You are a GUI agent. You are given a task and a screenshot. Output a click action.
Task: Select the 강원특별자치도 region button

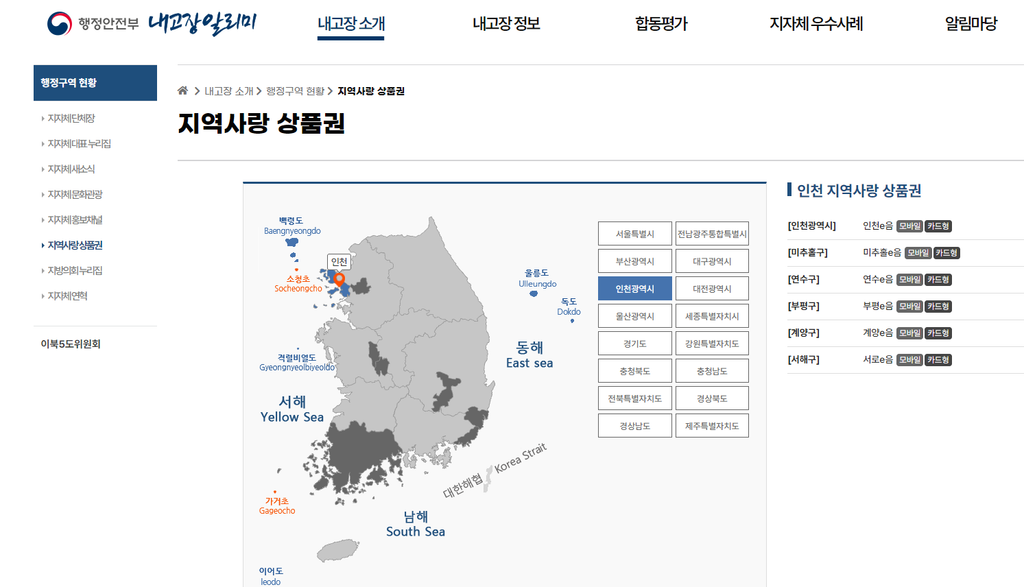712,343
